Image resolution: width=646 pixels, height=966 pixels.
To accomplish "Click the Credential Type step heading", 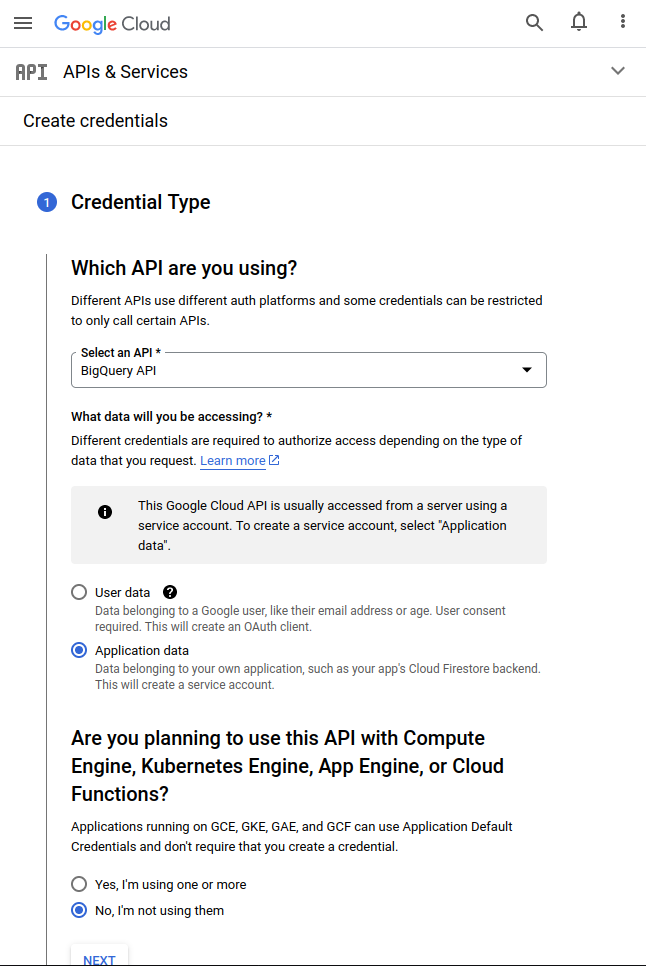I will click(x=140, y=202).
